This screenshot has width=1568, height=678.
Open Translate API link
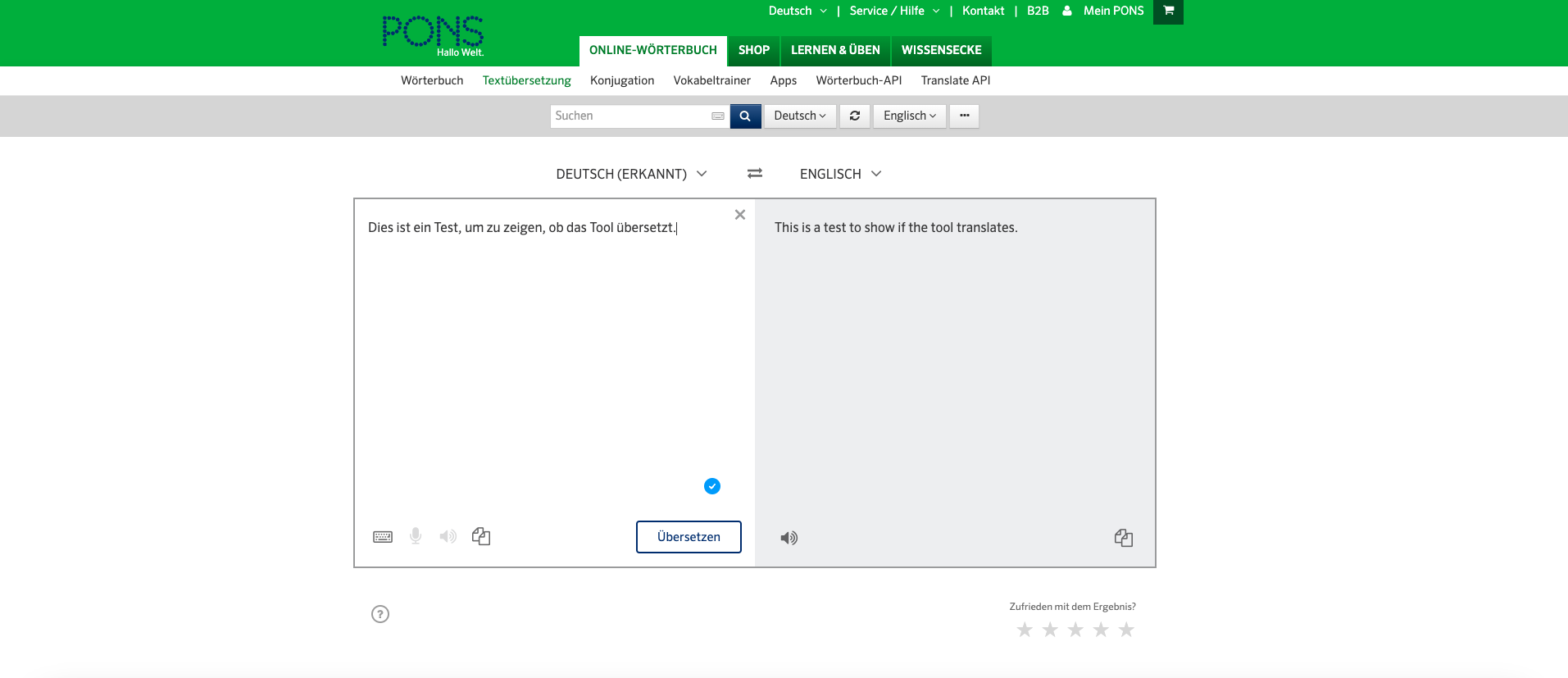click(956, 80)
